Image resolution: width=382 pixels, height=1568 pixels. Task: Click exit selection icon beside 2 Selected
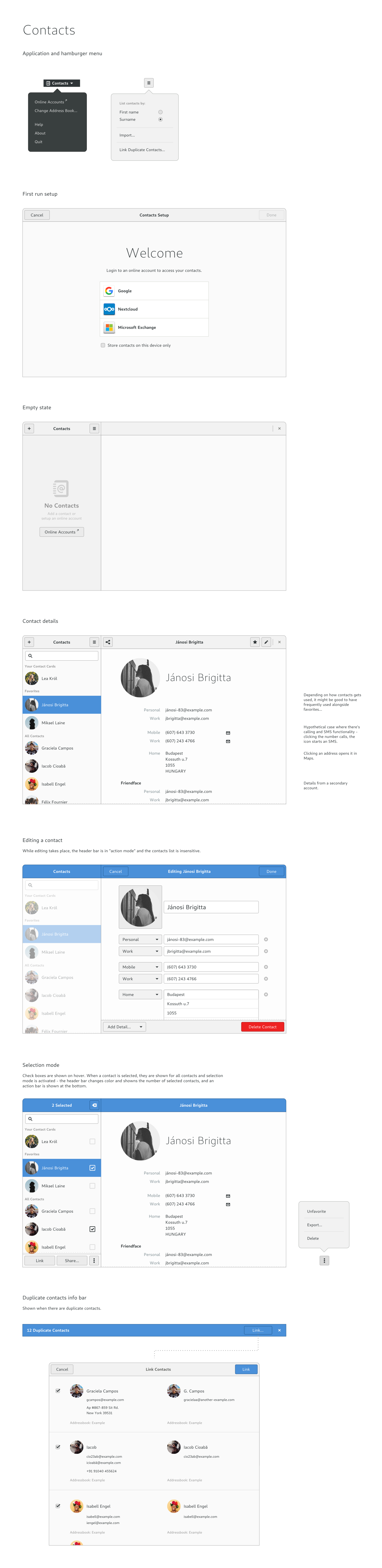94,1105
